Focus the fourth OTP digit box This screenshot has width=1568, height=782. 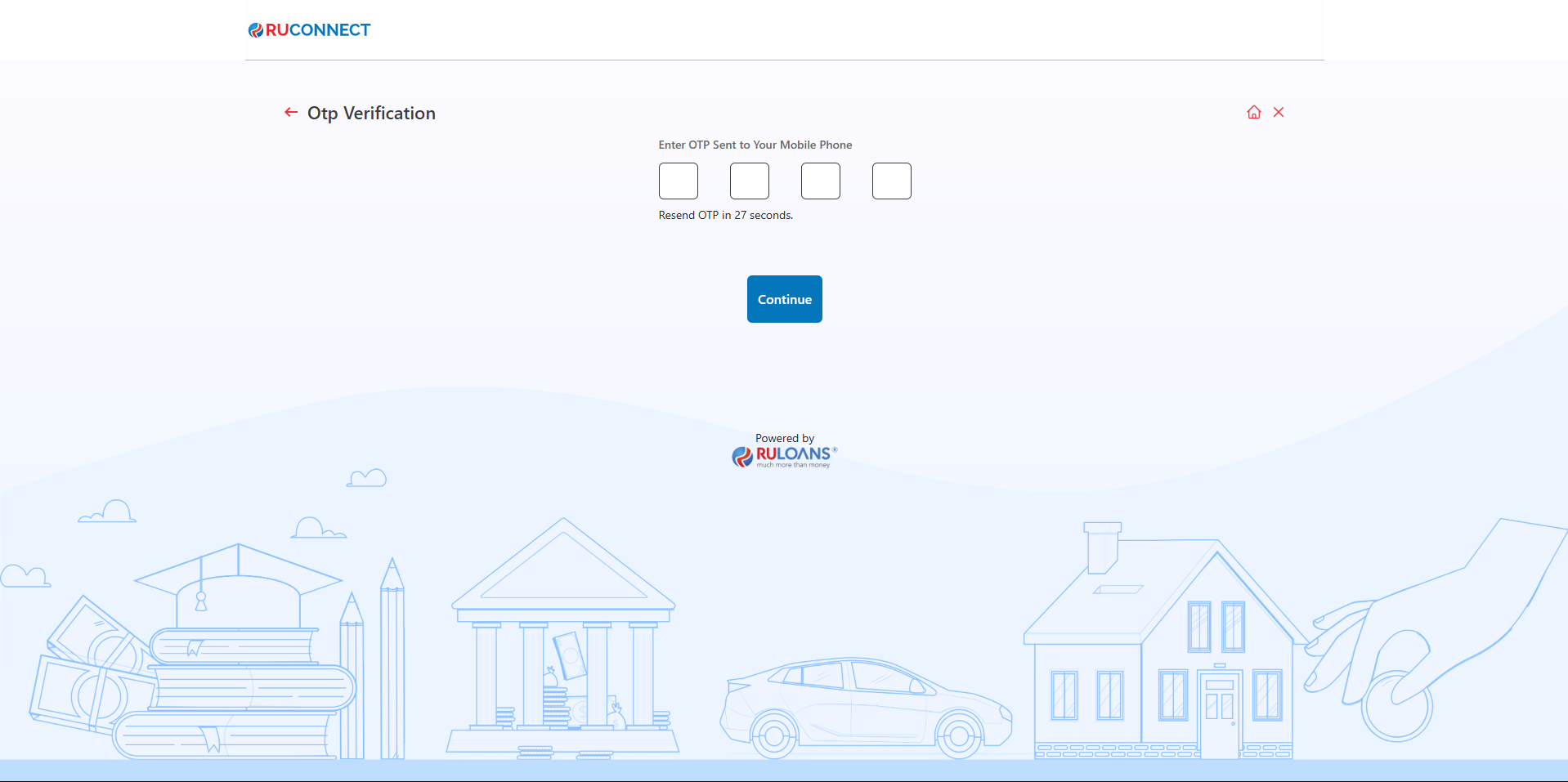(x=891, y=181)
